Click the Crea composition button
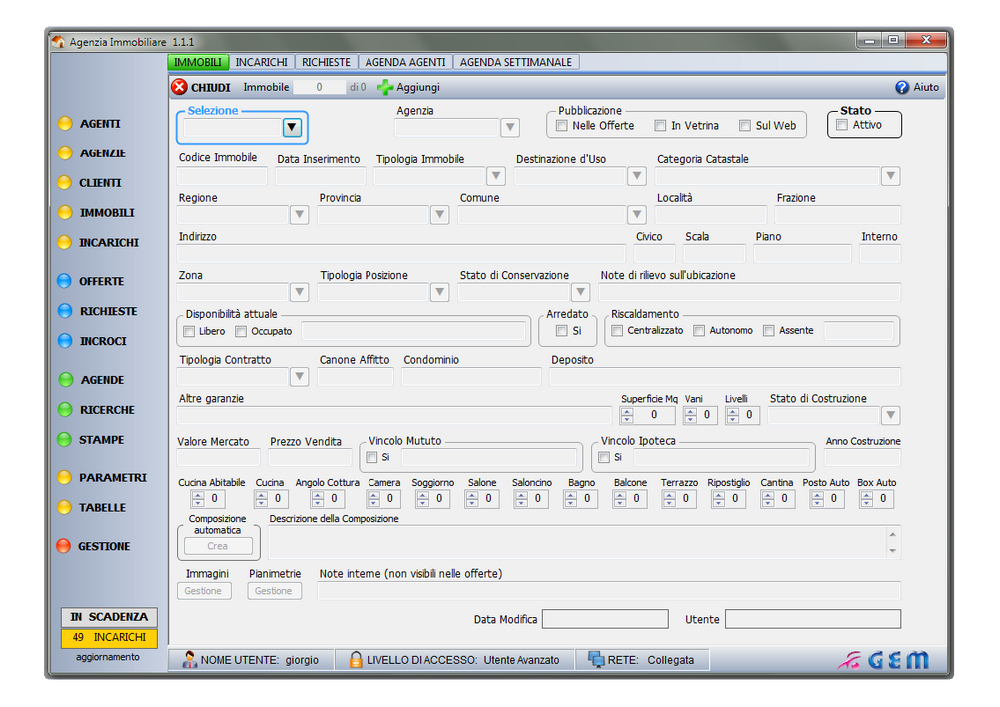This screenshot has height=707, width=1000. tap(218, 546)
